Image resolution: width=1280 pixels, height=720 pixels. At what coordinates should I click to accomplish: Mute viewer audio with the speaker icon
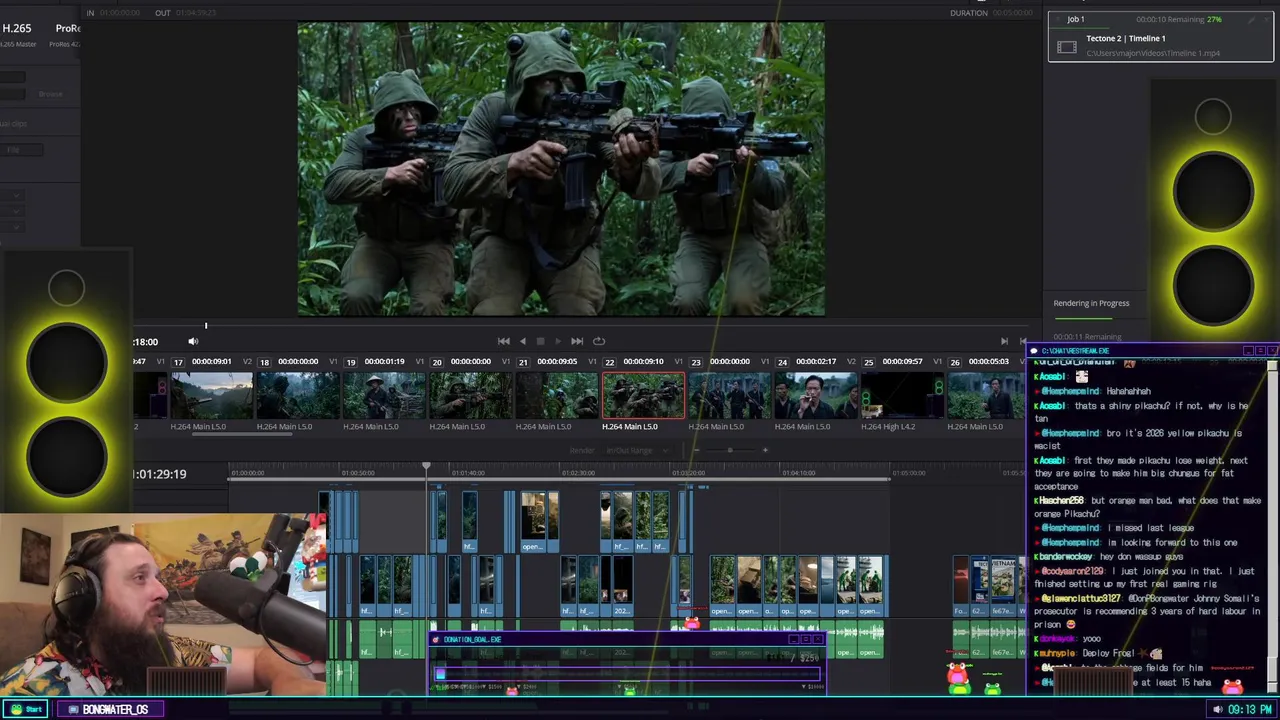click(x=193, y=341)
